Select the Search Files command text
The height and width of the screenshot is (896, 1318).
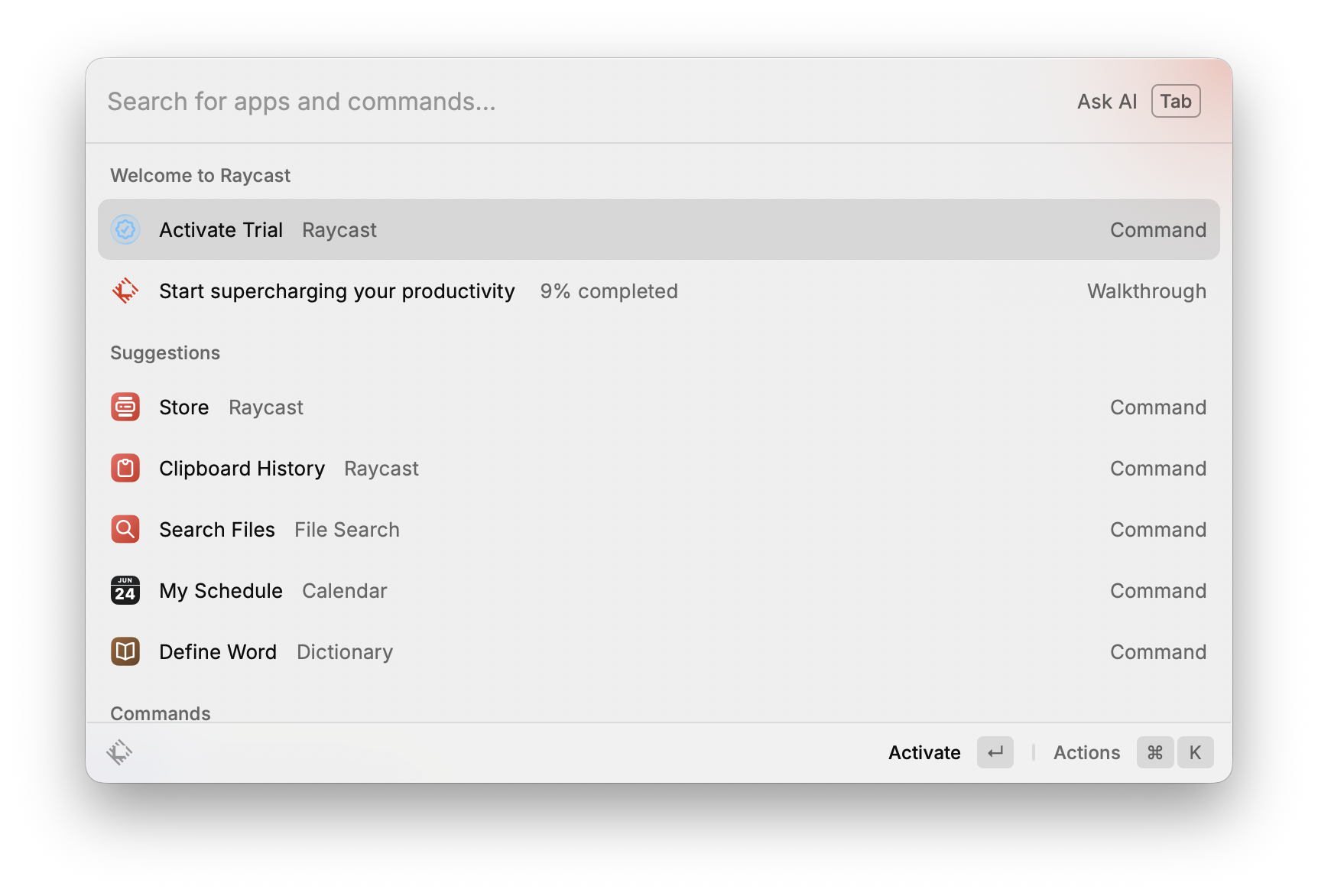[217, 530]
